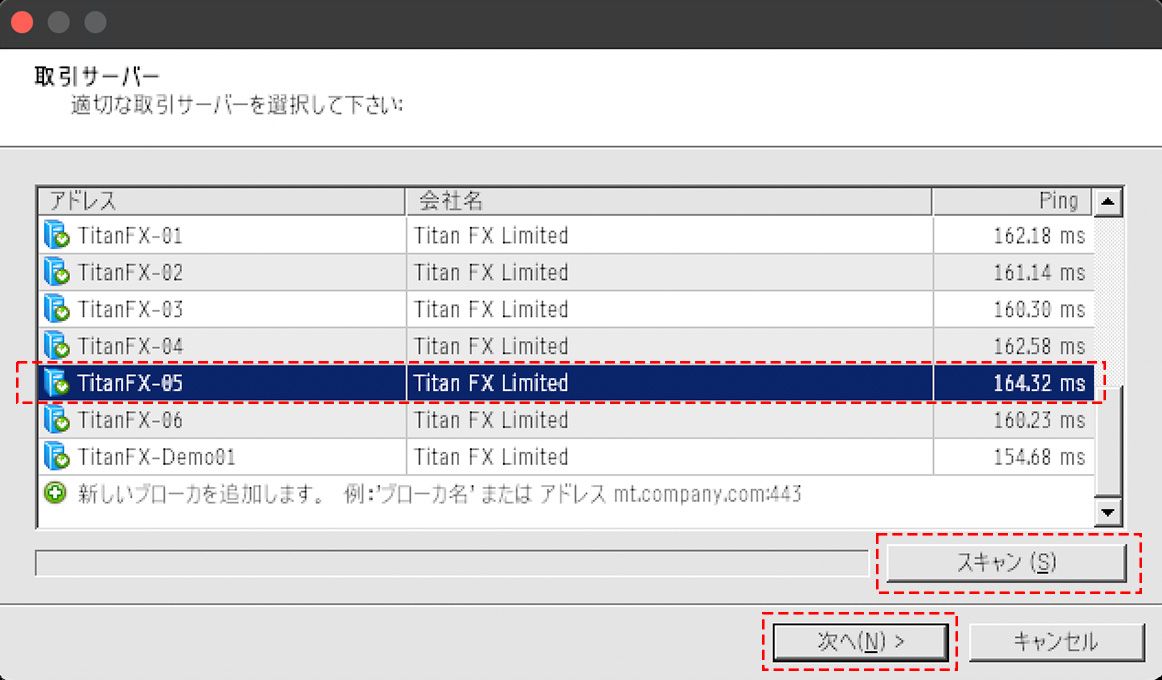Sort servers by the 会社名 column header

point(600,200)
